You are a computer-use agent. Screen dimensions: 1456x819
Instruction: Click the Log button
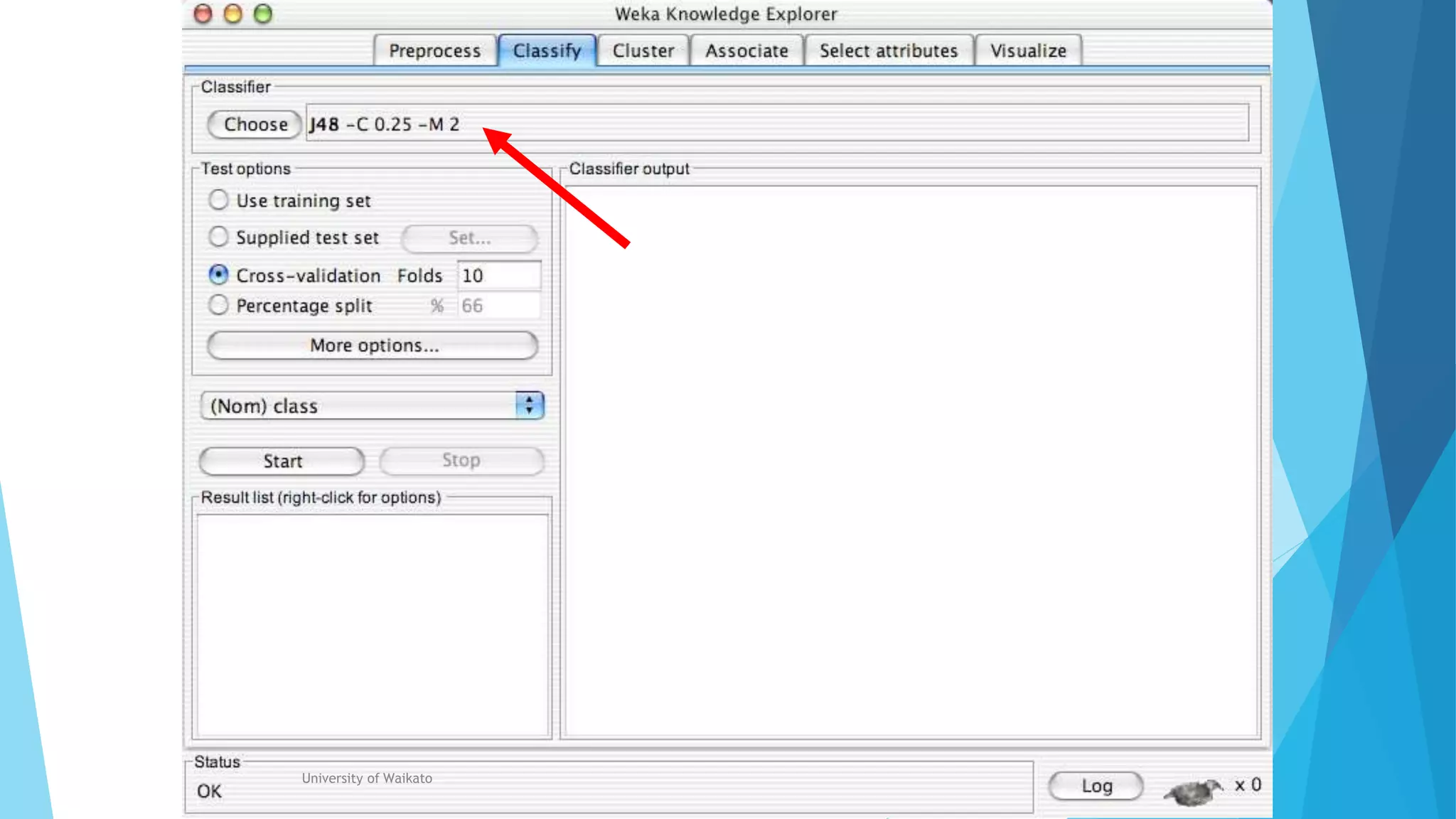(x=1096, y=786)
